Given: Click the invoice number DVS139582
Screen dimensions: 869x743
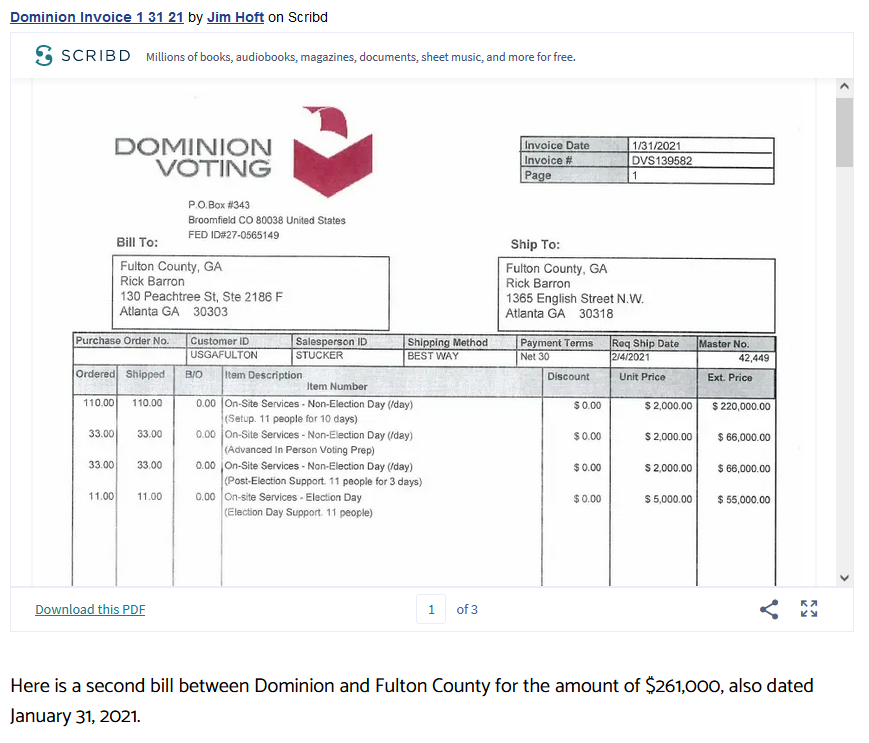Looking at the screenshot, I should pos(662,161).
